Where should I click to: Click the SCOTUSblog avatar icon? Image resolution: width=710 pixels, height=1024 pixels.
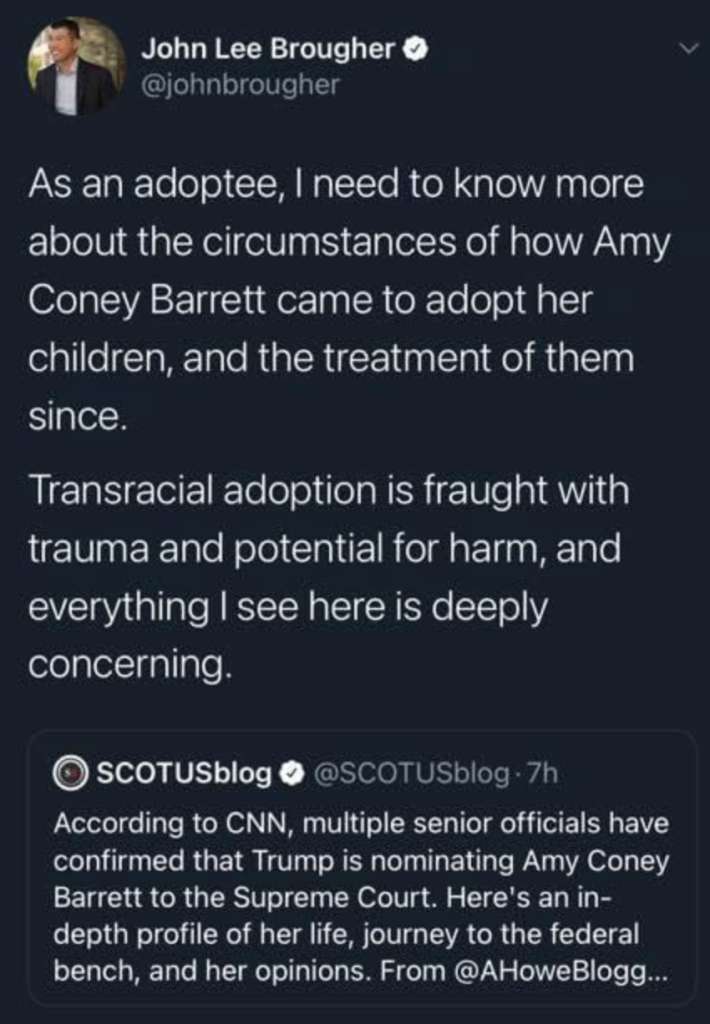coord(68,773)
